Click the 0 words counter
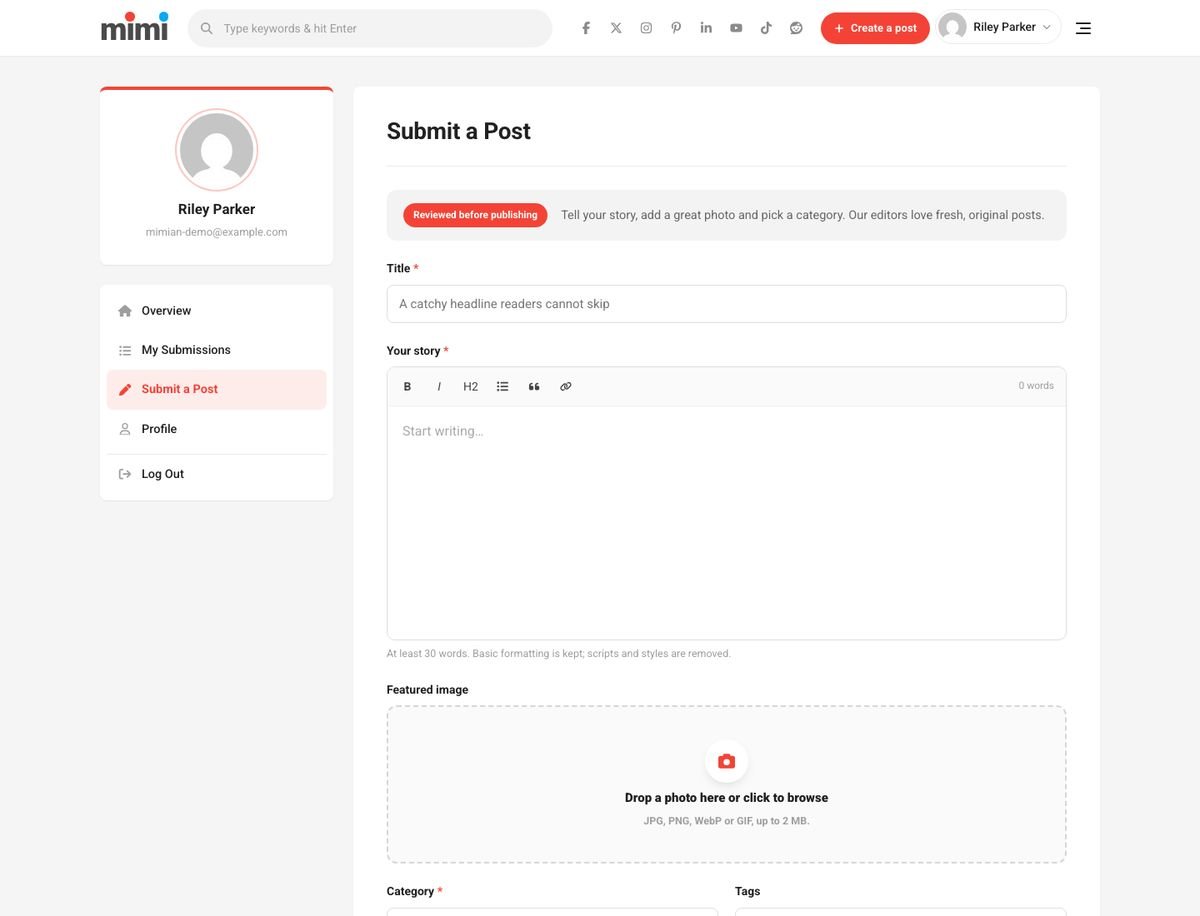 tap(1036, 386)
